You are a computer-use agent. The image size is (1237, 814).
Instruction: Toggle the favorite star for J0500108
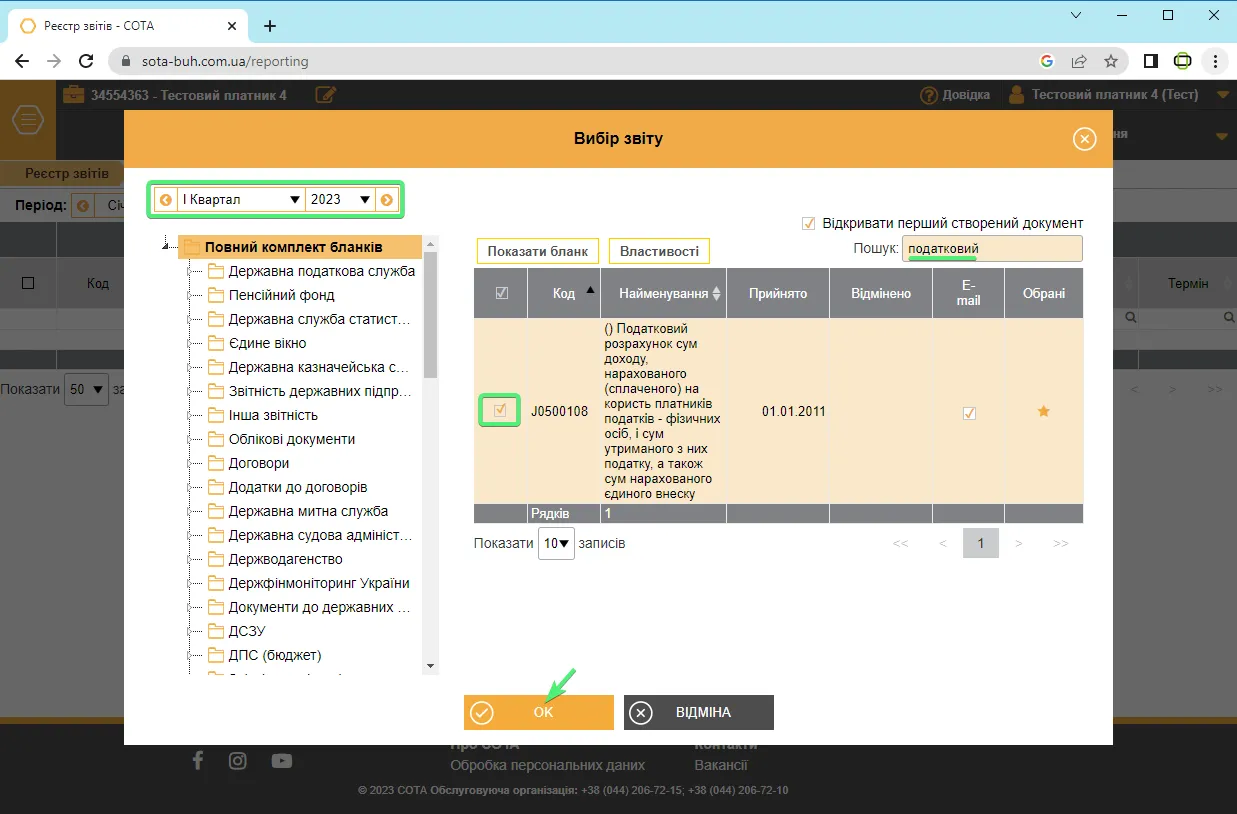click(1043, 411)
